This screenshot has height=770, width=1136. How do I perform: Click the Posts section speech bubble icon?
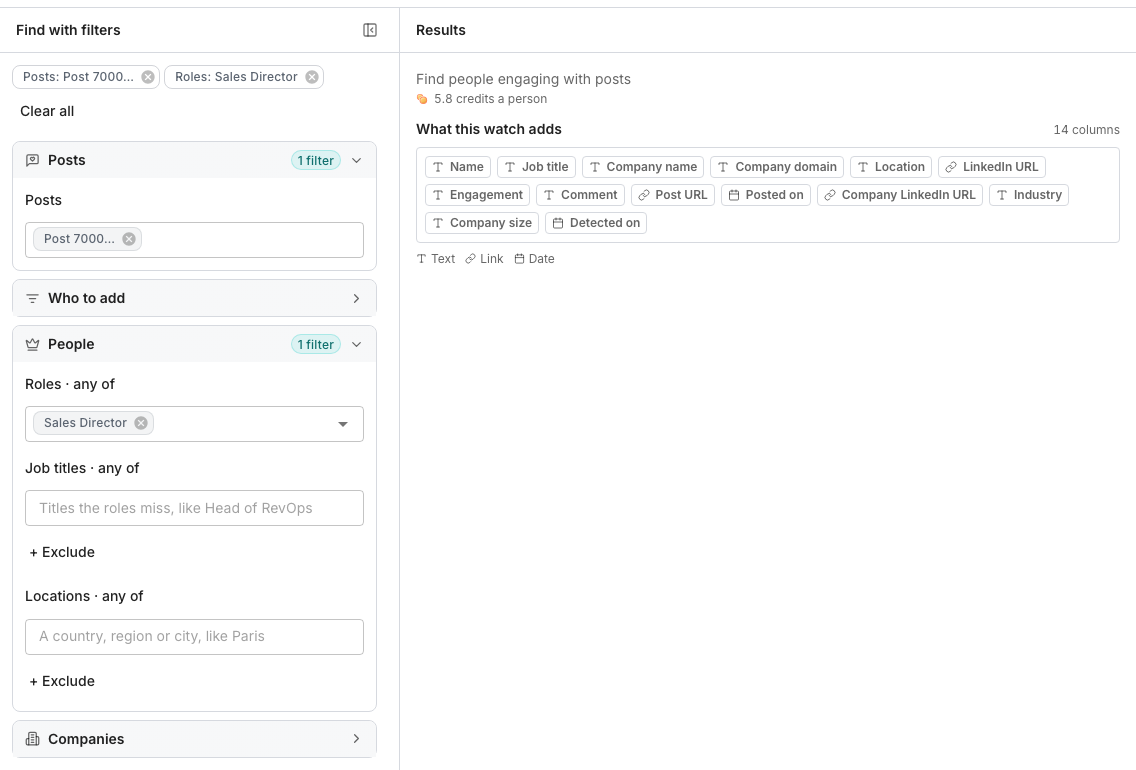(x=33, y=160)
